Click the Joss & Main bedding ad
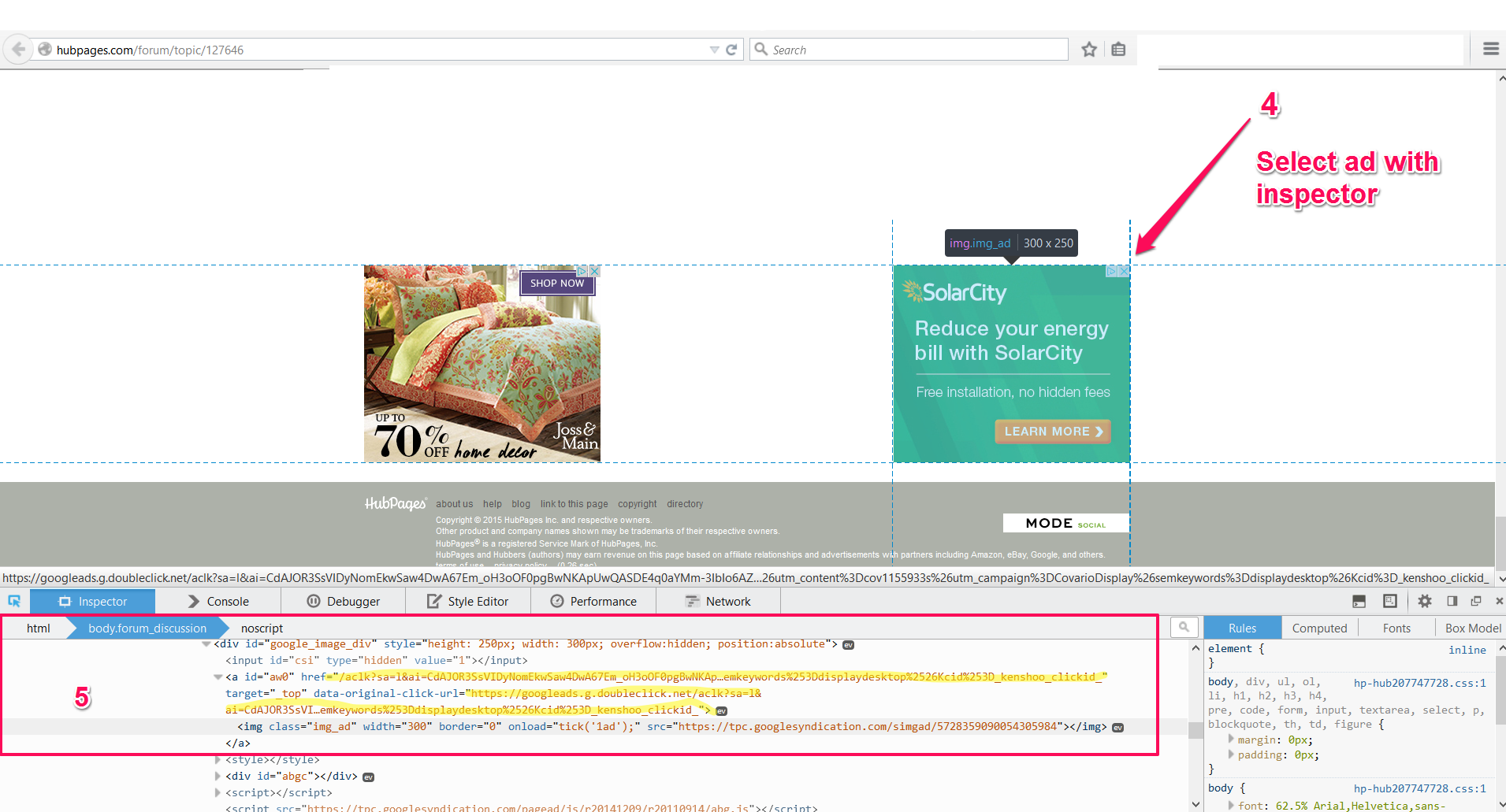The height and width of the screenshot is (812, 1506). 482,364
